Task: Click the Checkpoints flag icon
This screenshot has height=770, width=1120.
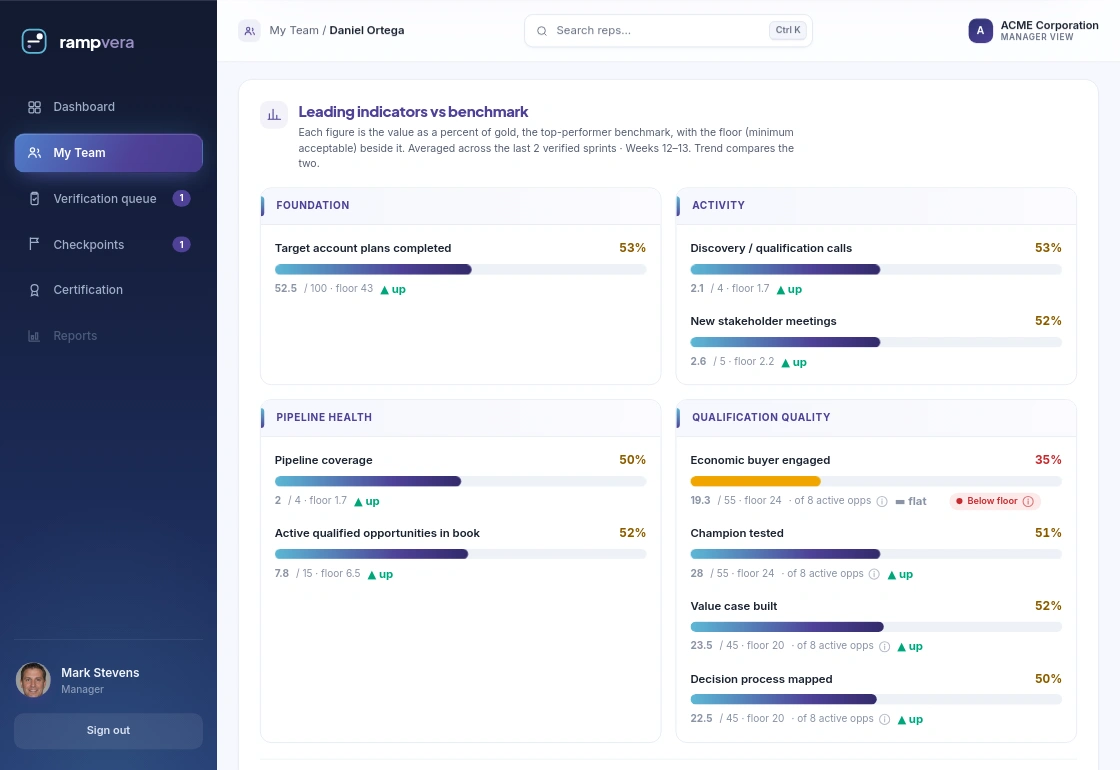Action: (34, 244)
